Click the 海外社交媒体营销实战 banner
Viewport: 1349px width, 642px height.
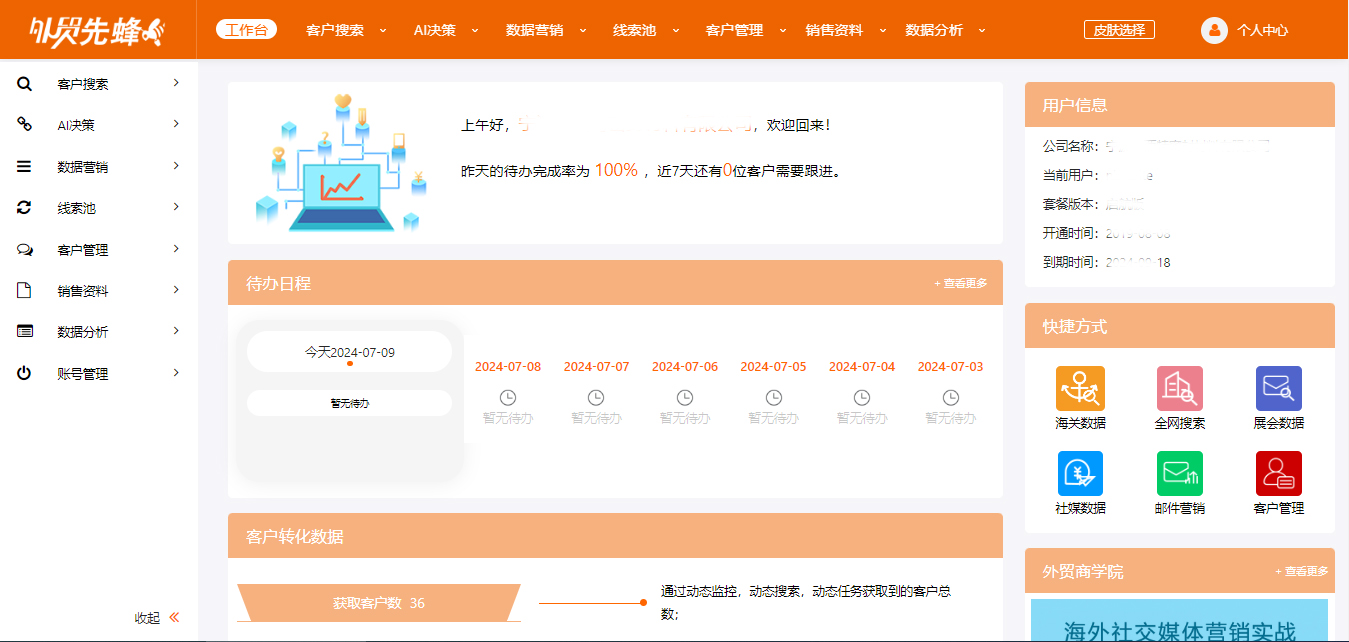1179,622
